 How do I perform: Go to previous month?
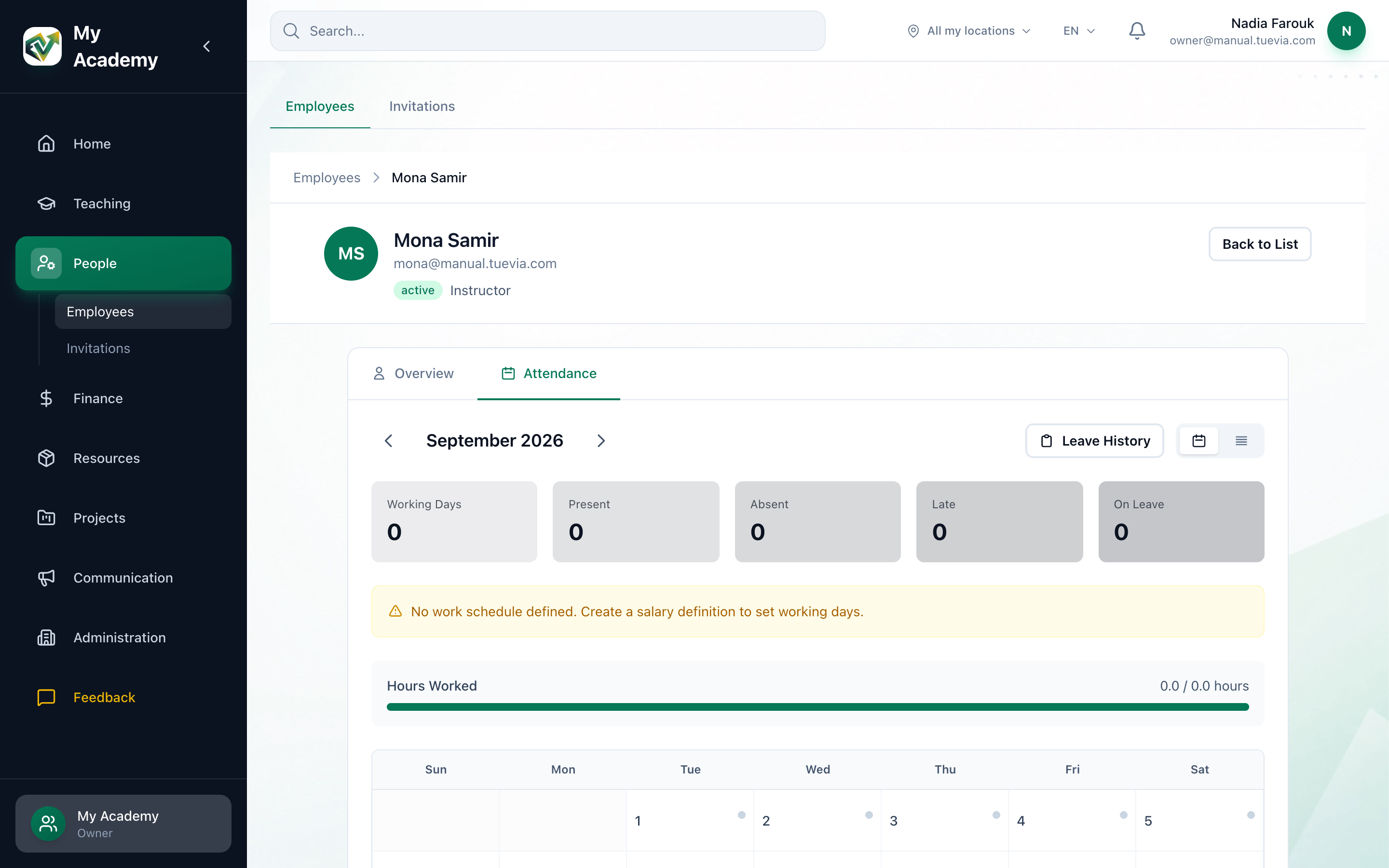389,441
